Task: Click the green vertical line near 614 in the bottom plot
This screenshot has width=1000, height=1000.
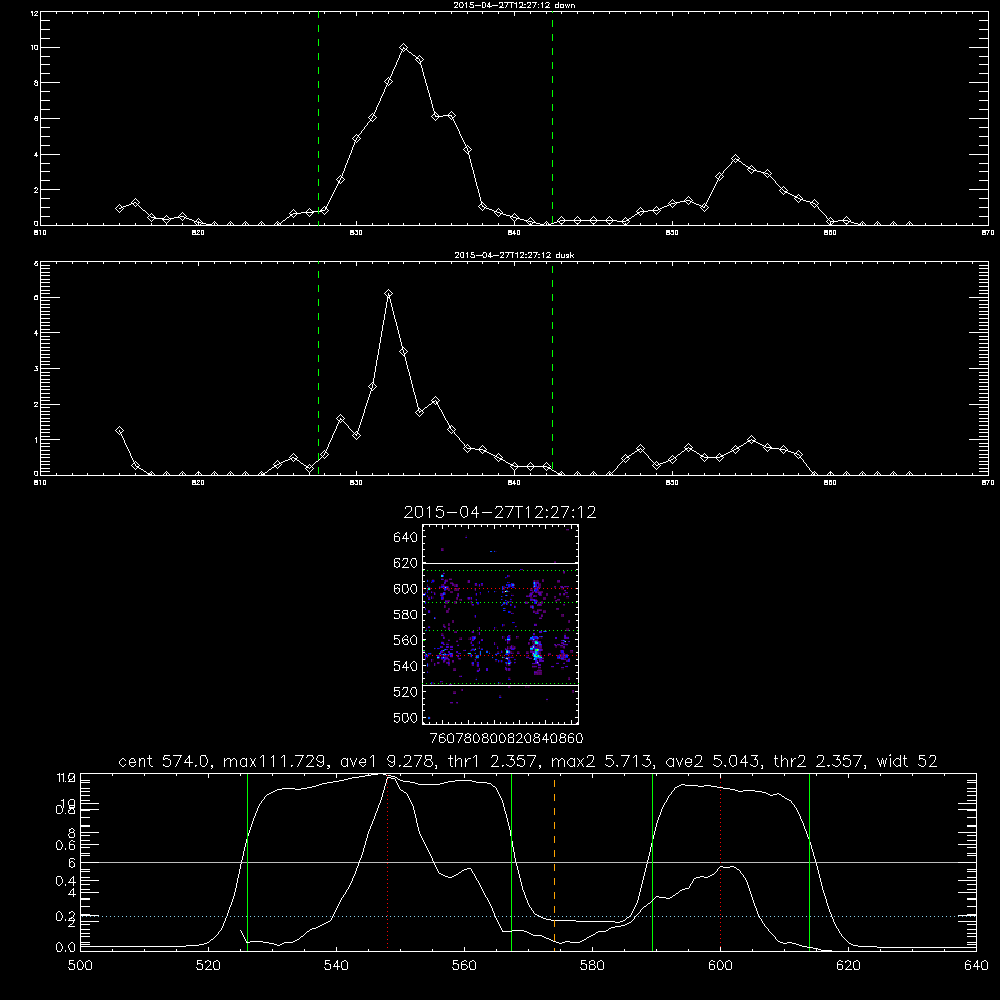Action: [x=809, y=861]
